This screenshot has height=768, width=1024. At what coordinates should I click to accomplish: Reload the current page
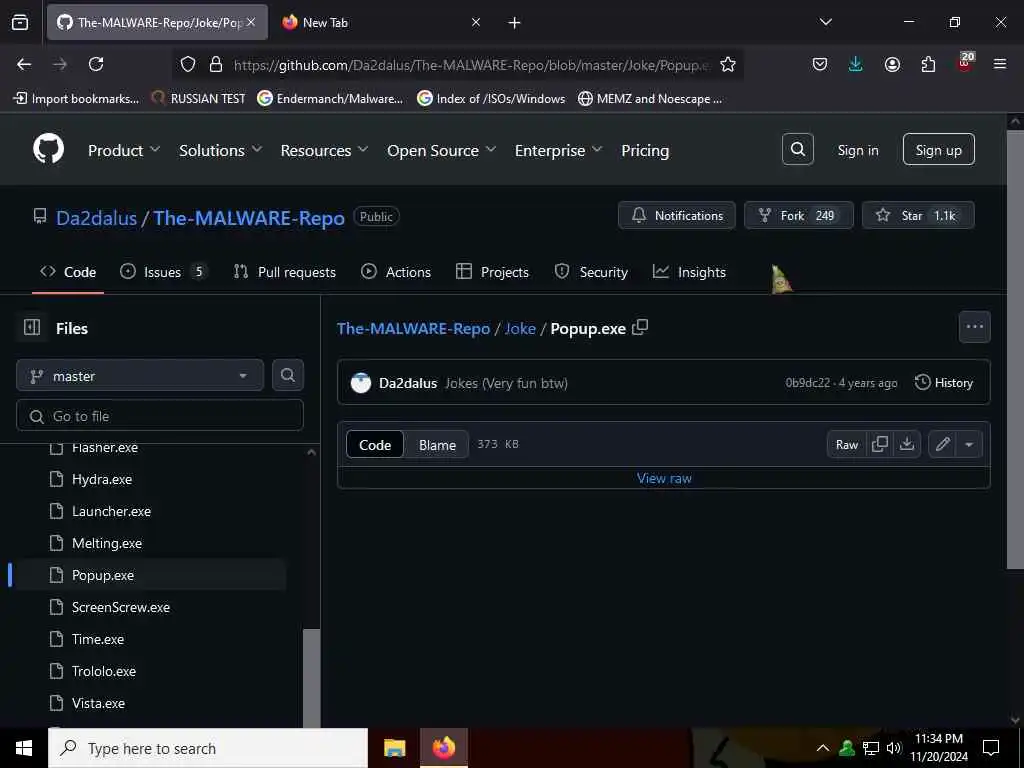[x=96, y=64]
